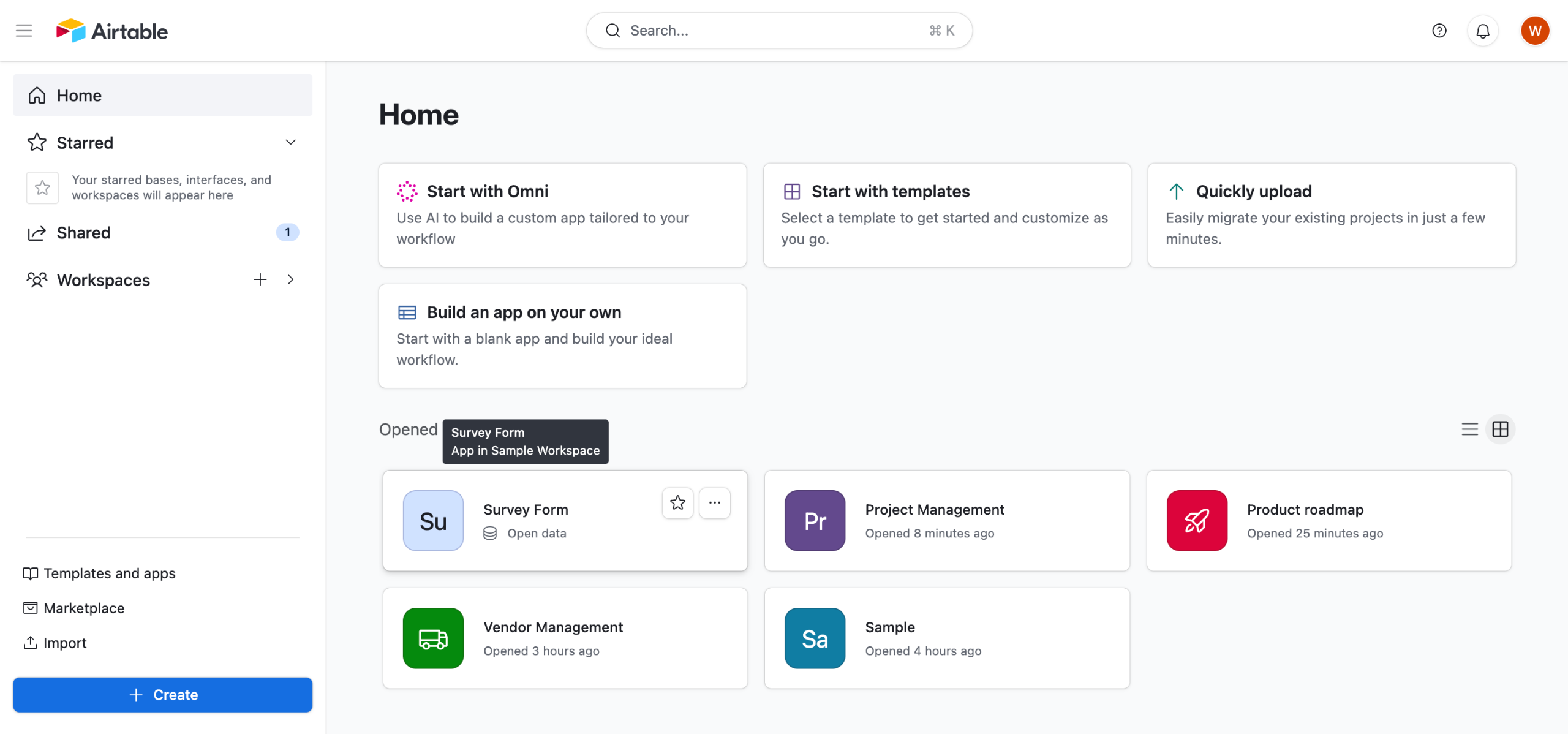Open notifications bell icon
1568x734 pixels.
coord(1482,31)
